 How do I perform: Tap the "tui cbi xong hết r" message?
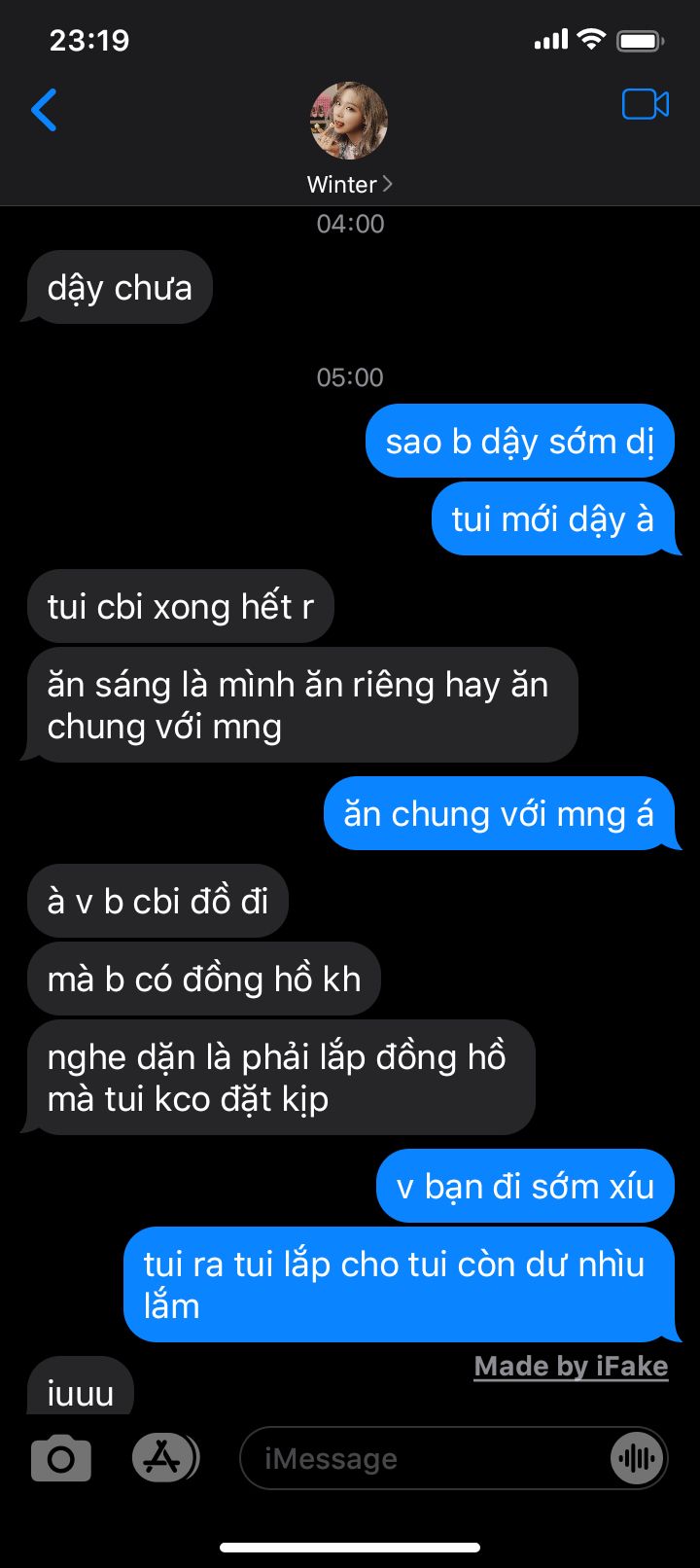180,607
